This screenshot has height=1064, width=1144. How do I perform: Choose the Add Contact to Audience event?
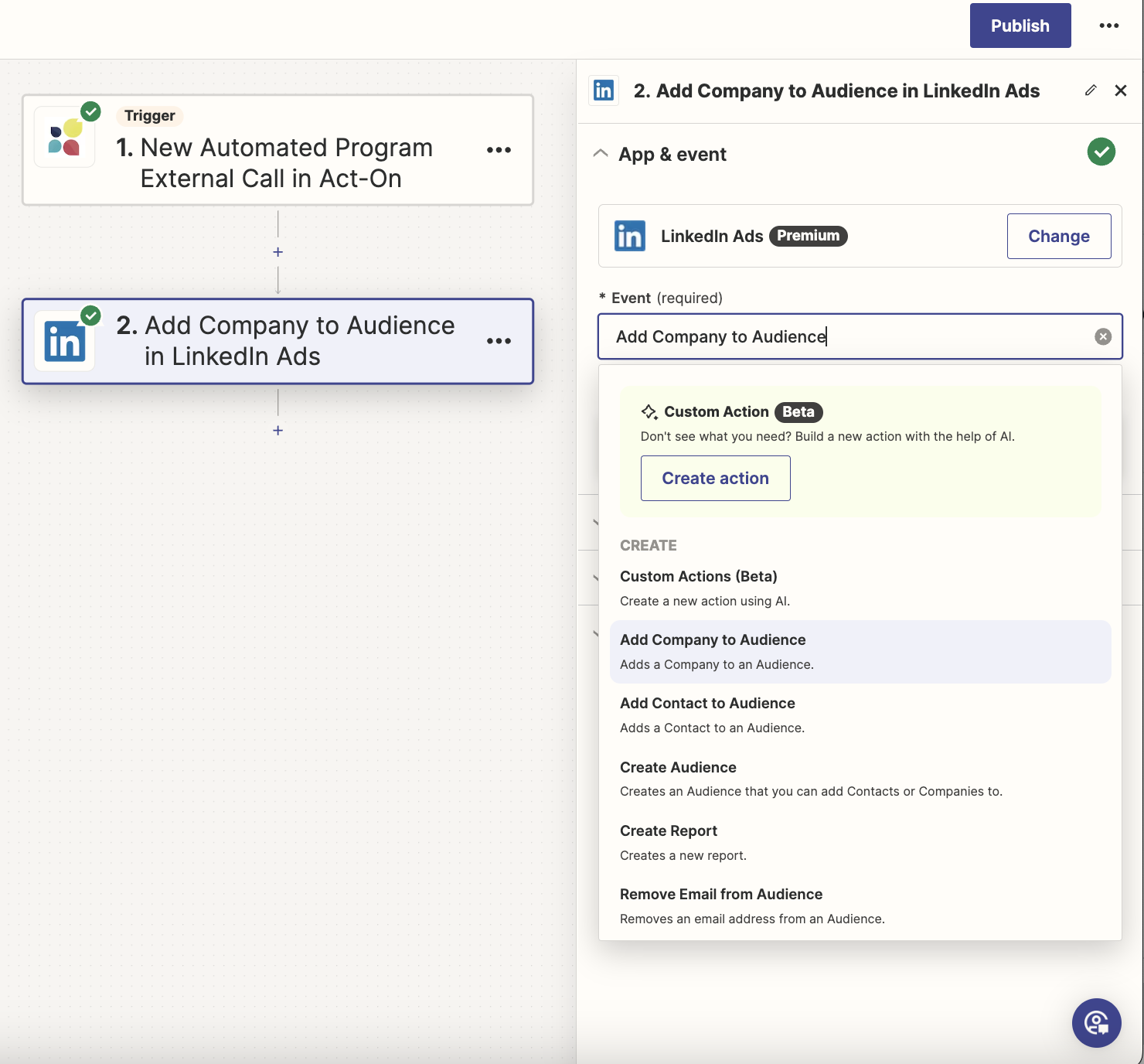860,715
